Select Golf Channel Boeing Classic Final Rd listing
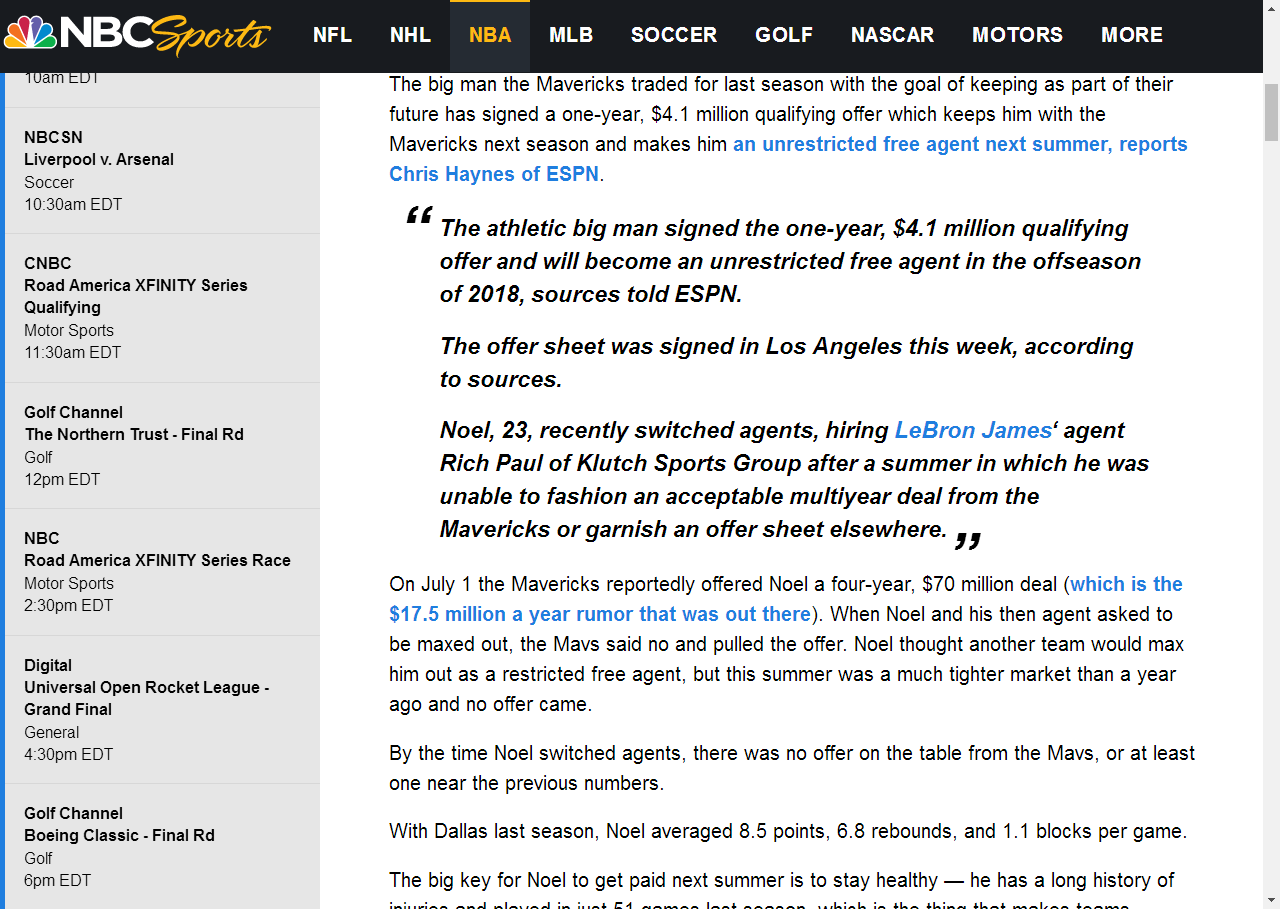Screen dimensions: 1280x909 click(x=163, y=846)
